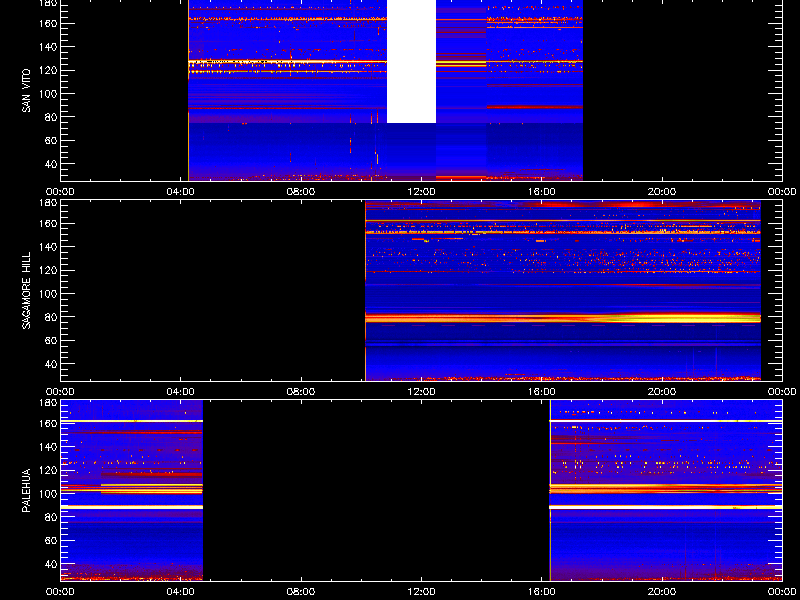Click the PALEHUA station label
The image size is (800, 600).
[x=26, y=490]
